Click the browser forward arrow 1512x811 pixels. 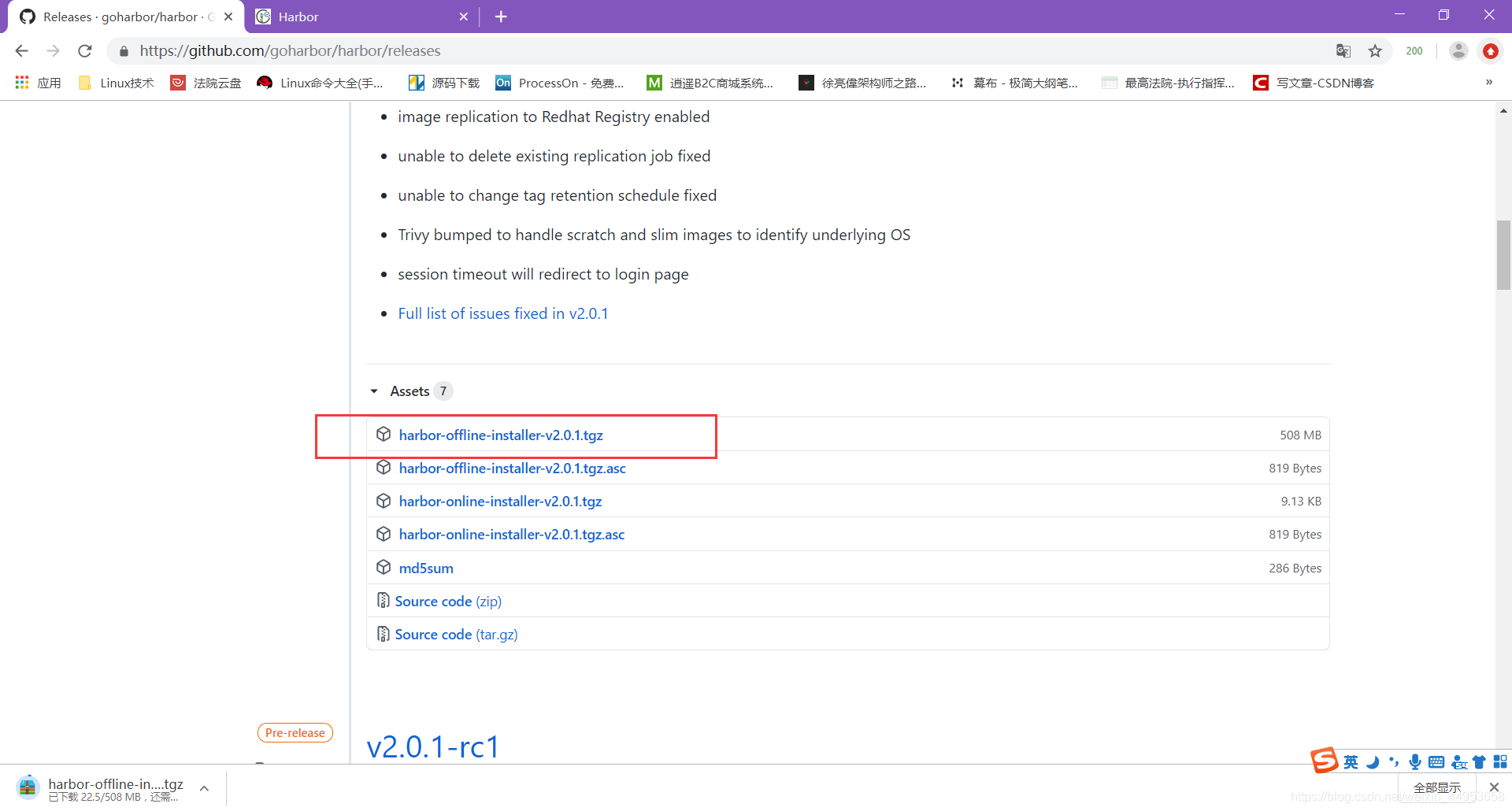[53, 51]
